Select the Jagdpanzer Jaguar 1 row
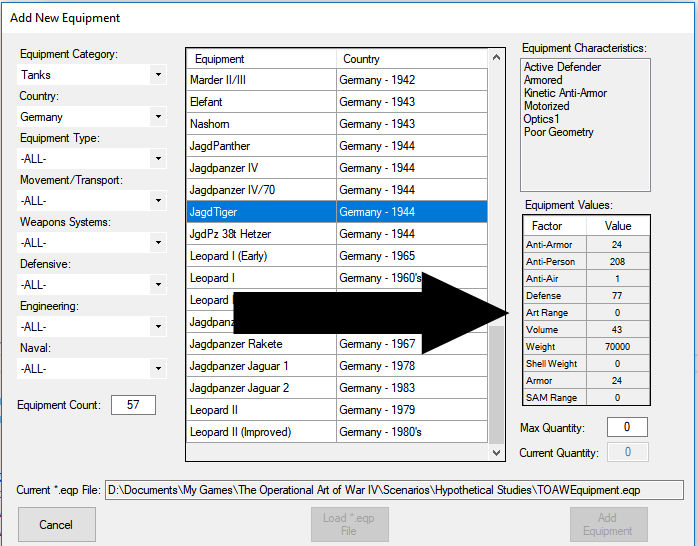 (x=337, y=366)
